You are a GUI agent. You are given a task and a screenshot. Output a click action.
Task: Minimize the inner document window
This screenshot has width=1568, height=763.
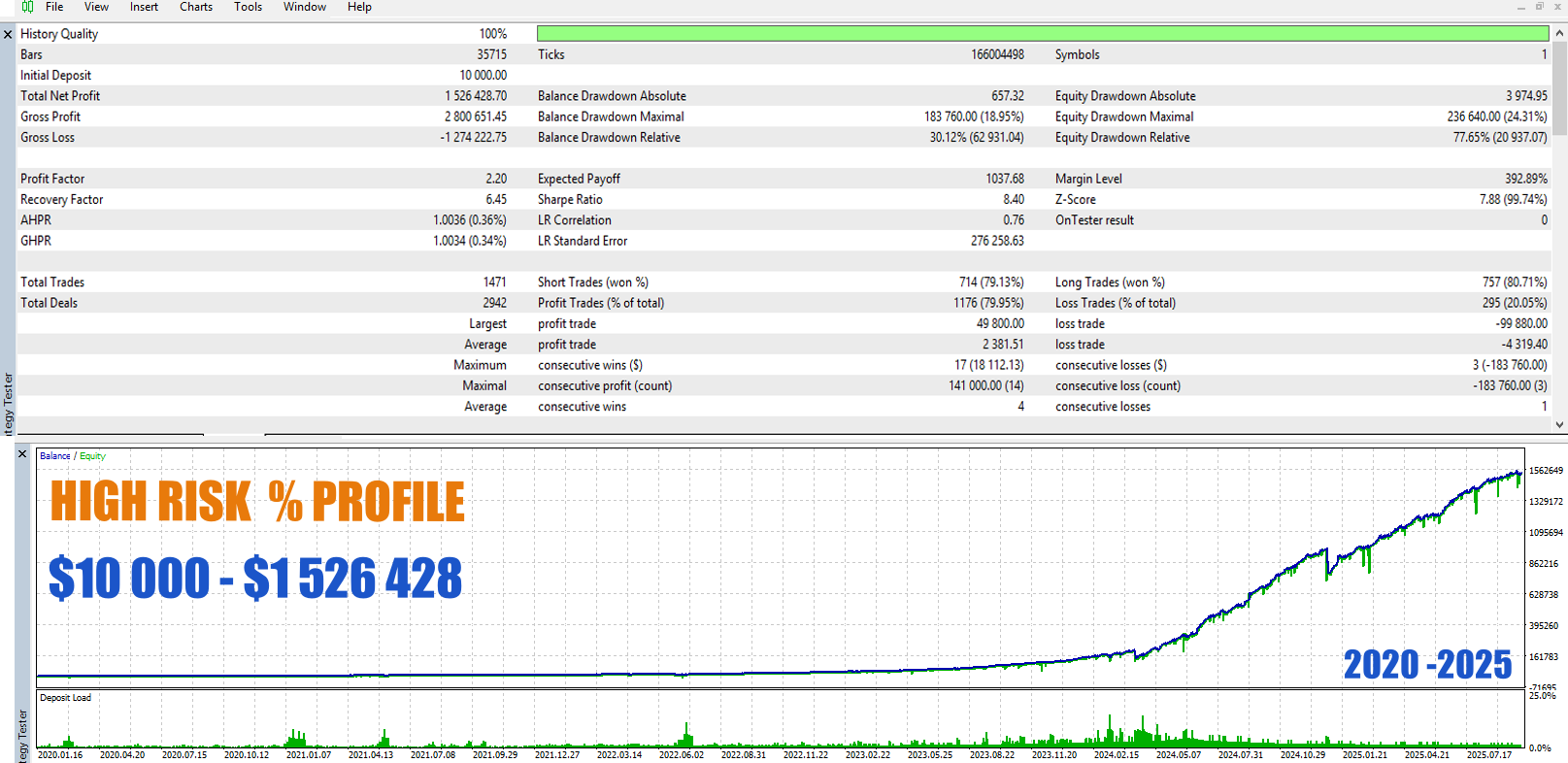[x=1521, y=7]
